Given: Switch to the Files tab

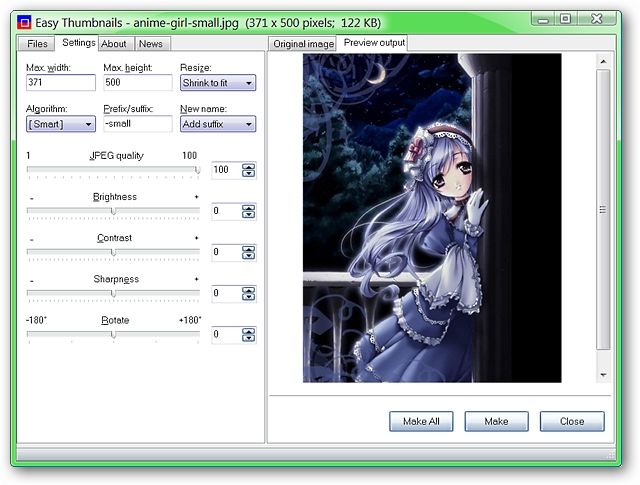Looking at the screenshot, I should (x=37, y=44).
